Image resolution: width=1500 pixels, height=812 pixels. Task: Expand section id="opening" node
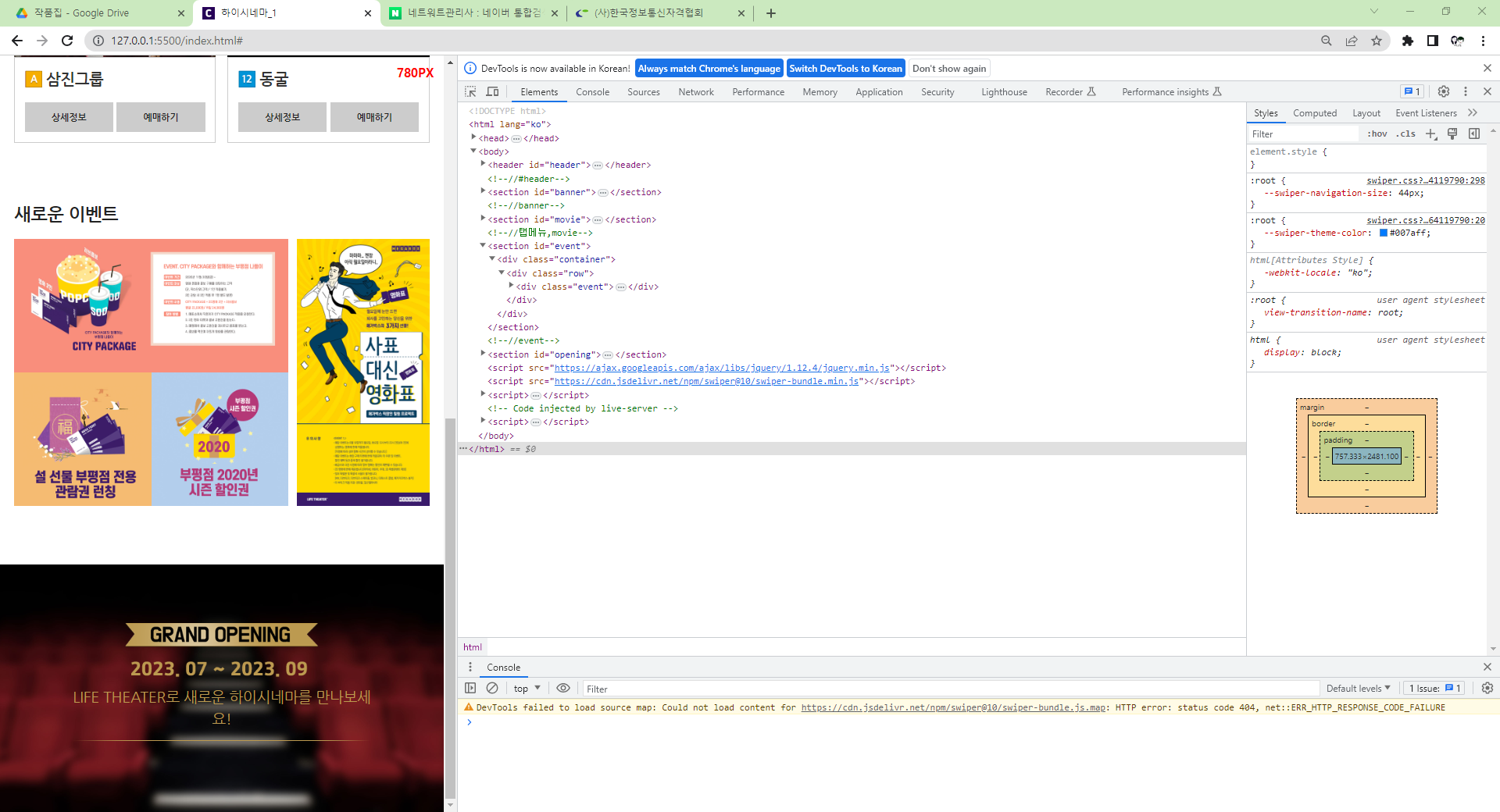pyautogui.click(x=483, y=354)
